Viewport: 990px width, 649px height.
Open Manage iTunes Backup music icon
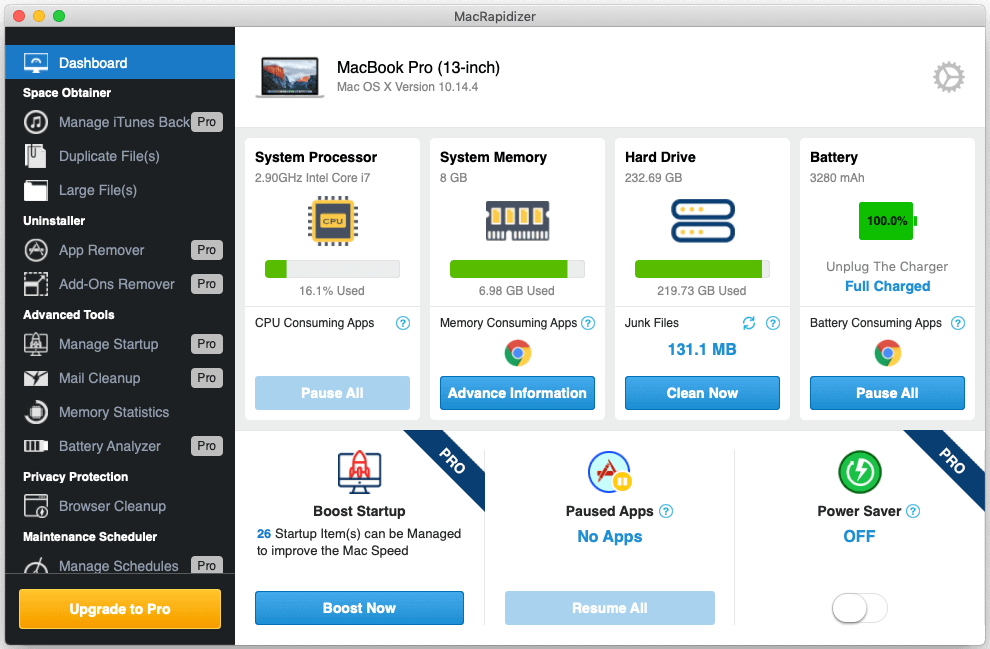point(36,122)
